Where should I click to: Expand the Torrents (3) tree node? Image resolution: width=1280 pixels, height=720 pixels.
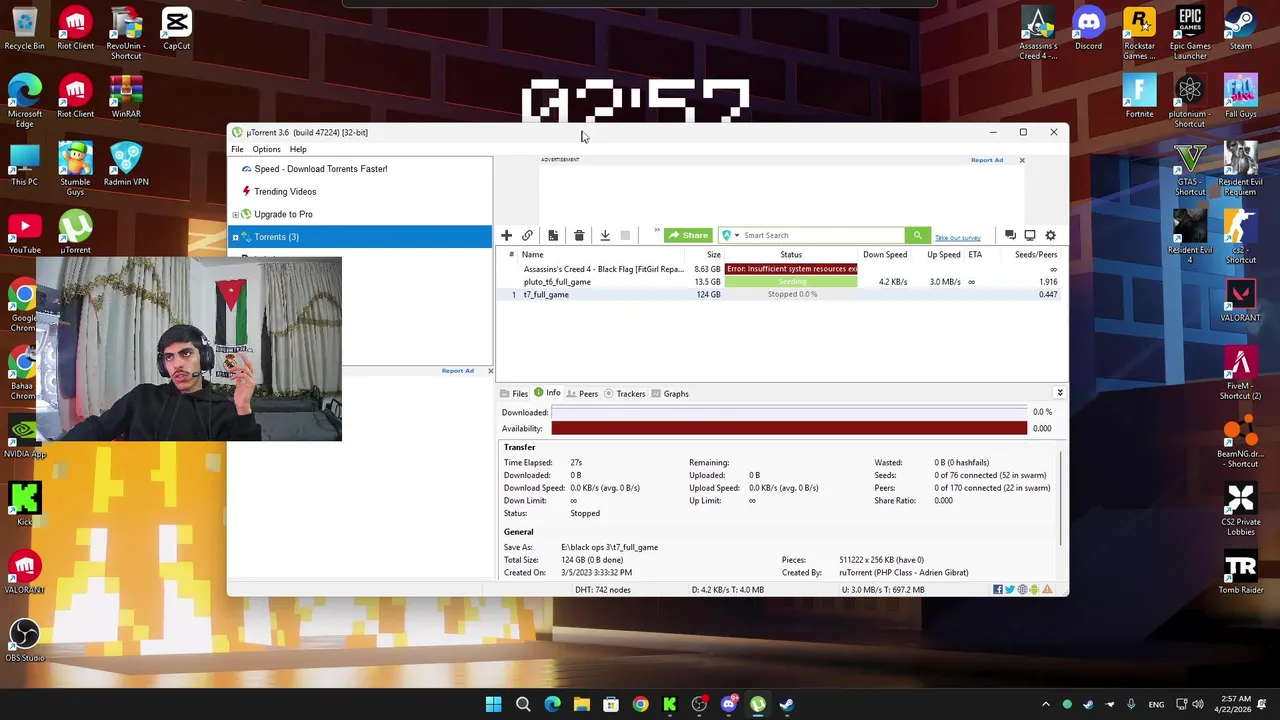coord(235,237)
